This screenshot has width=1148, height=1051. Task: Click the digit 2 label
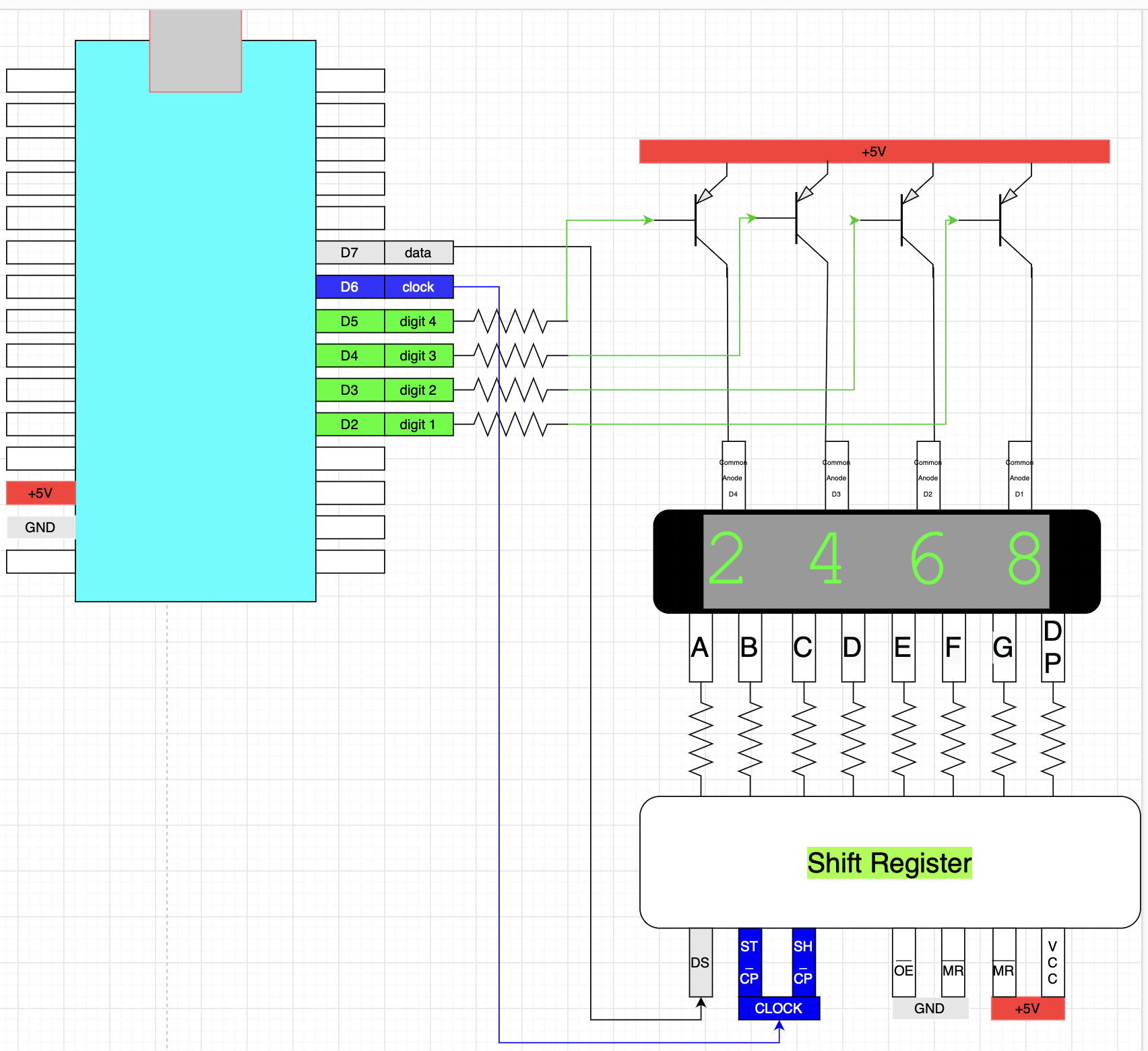click(419, 390)
